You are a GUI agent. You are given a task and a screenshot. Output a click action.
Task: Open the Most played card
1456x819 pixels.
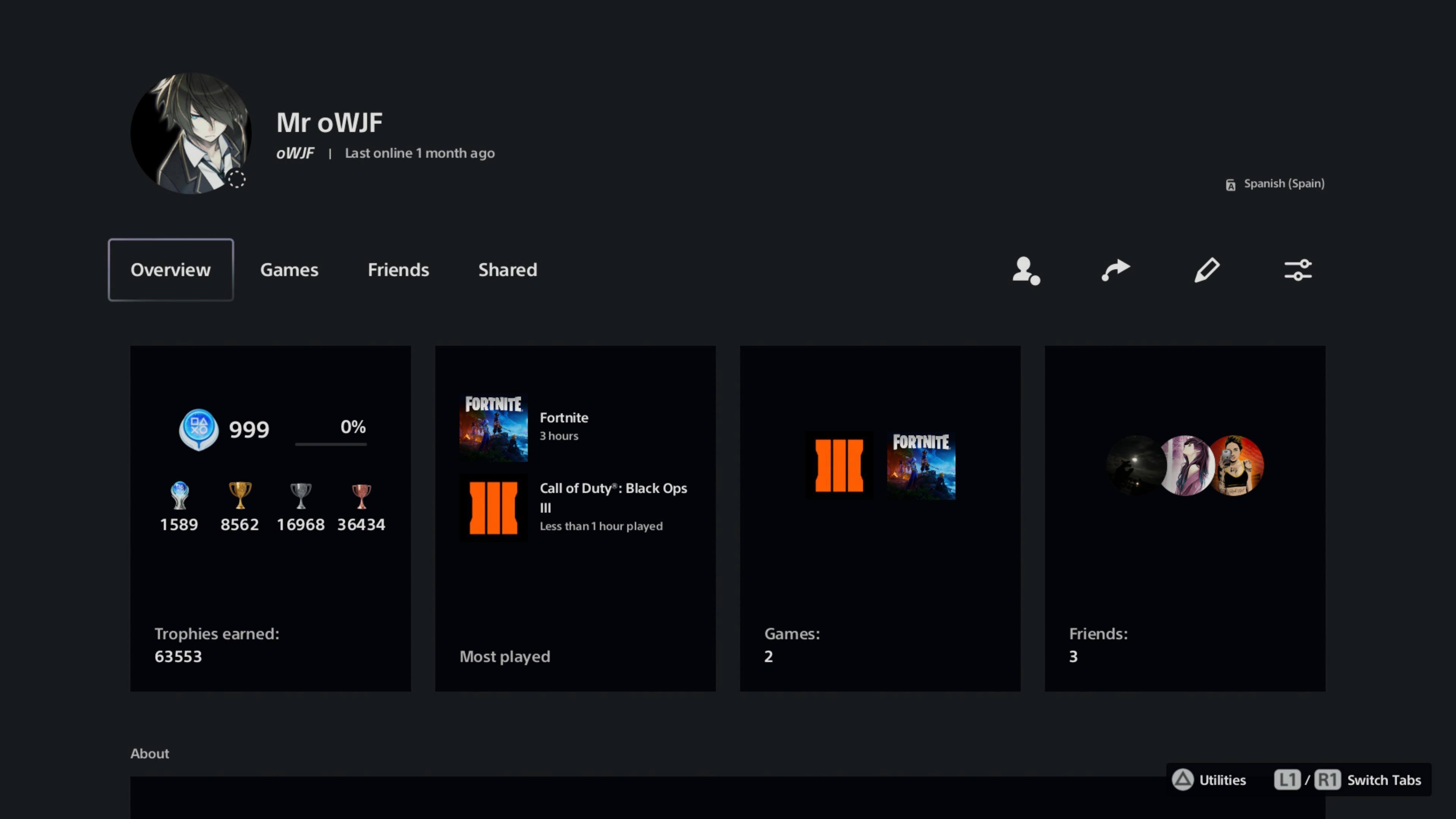coord(575,518)
